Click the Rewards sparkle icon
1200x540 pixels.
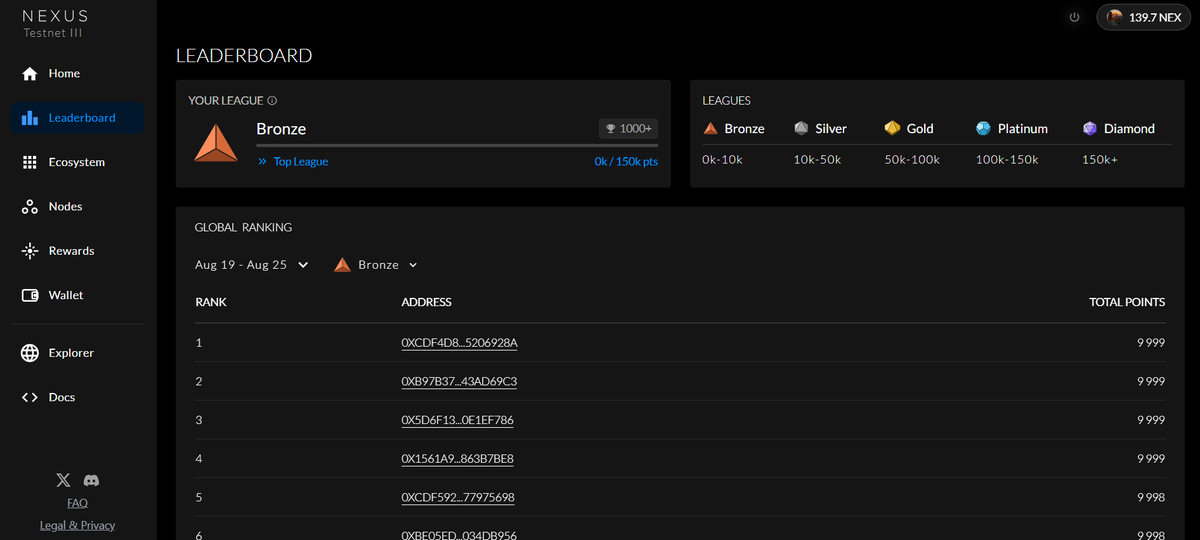pos(30,251)
